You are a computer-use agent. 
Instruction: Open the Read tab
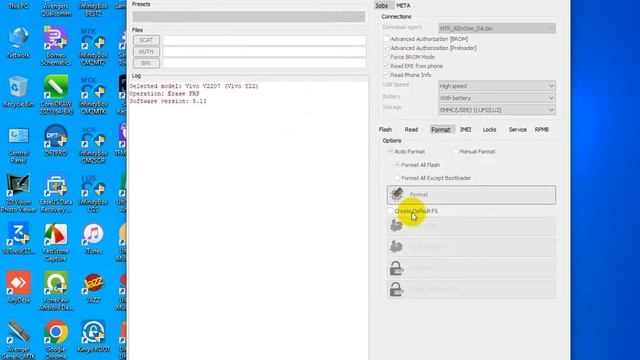[x=411, y=129]
